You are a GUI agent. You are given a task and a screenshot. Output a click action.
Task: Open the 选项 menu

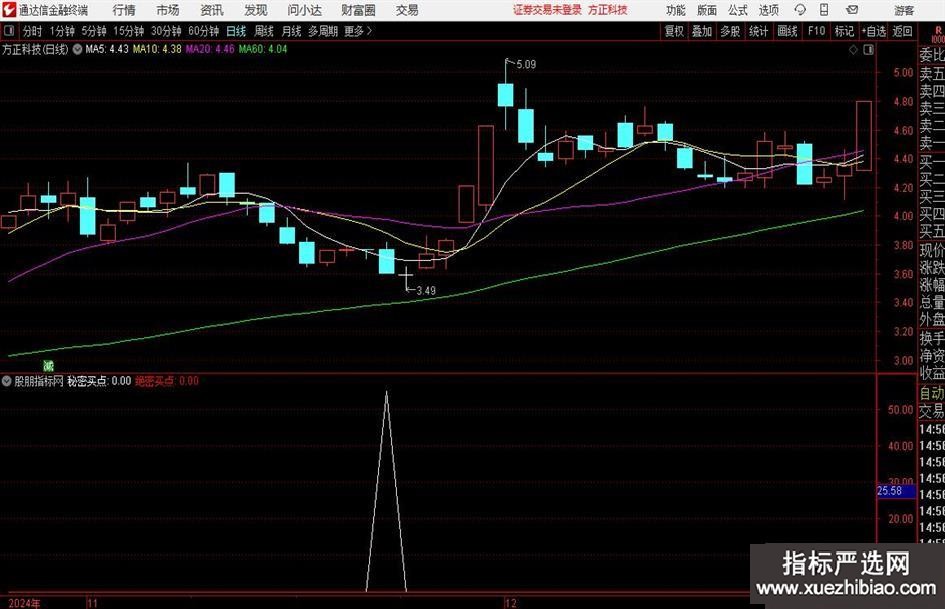tap(768, 10)
